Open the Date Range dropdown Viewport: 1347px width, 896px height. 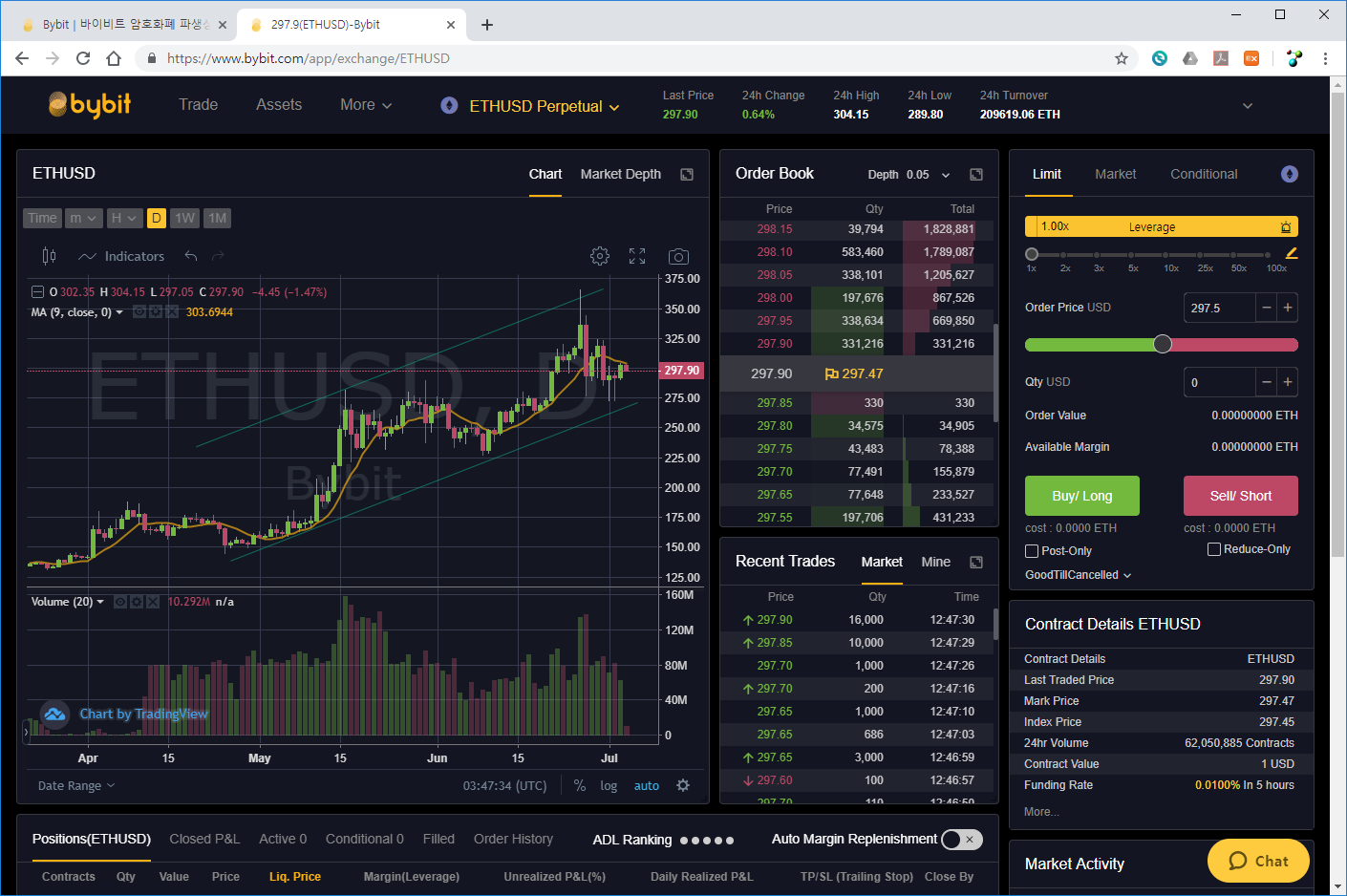(76, 786)
